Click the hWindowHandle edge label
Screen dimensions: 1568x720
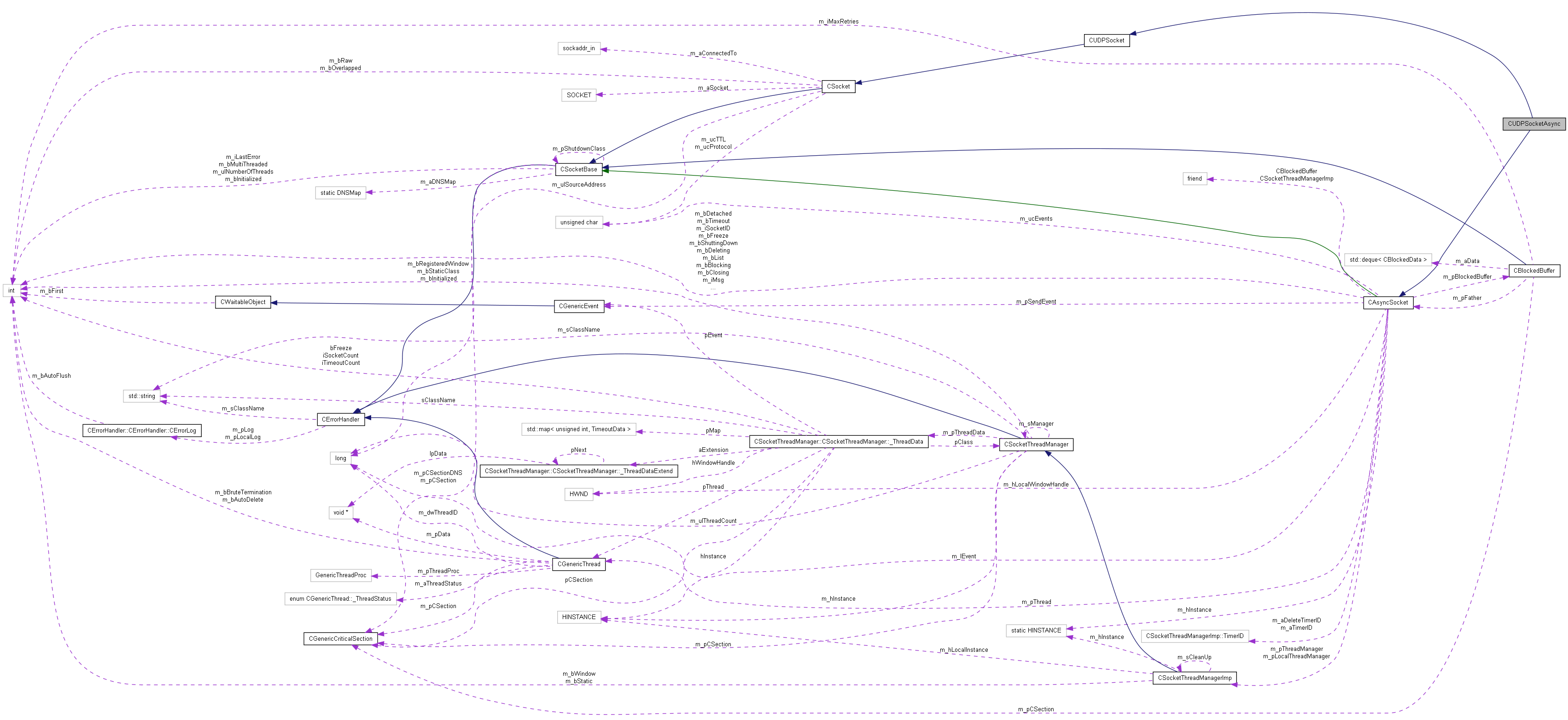coord(713,463)
